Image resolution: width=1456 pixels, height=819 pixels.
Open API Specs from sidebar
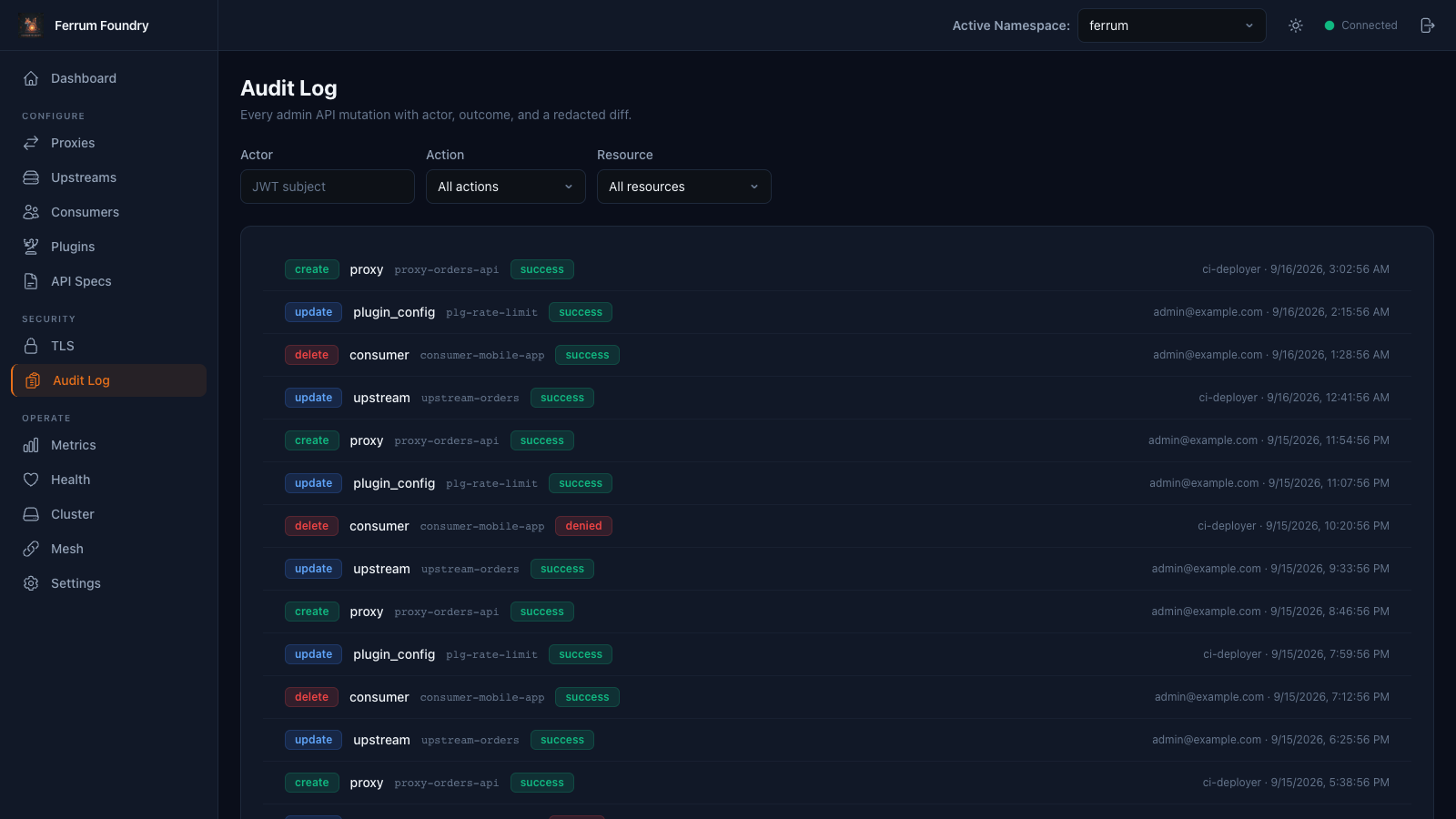point(109,281)
